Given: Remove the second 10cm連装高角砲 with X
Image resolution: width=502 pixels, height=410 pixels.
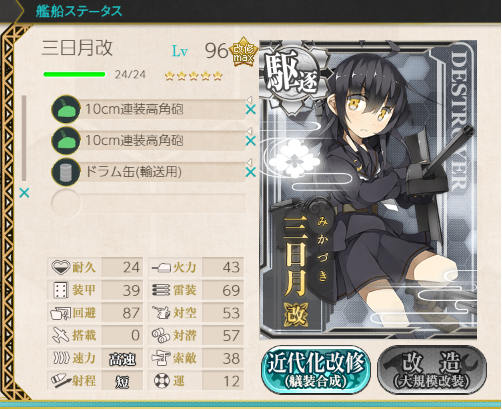Looking at the screenshot, I should click(x=251, y=141).
